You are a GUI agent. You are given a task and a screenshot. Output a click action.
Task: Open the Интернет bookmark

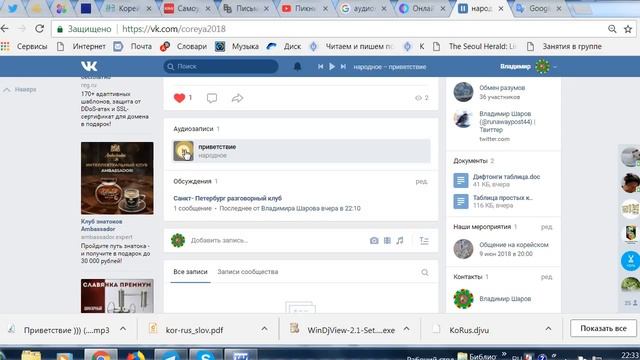click(x=81, y=47)
